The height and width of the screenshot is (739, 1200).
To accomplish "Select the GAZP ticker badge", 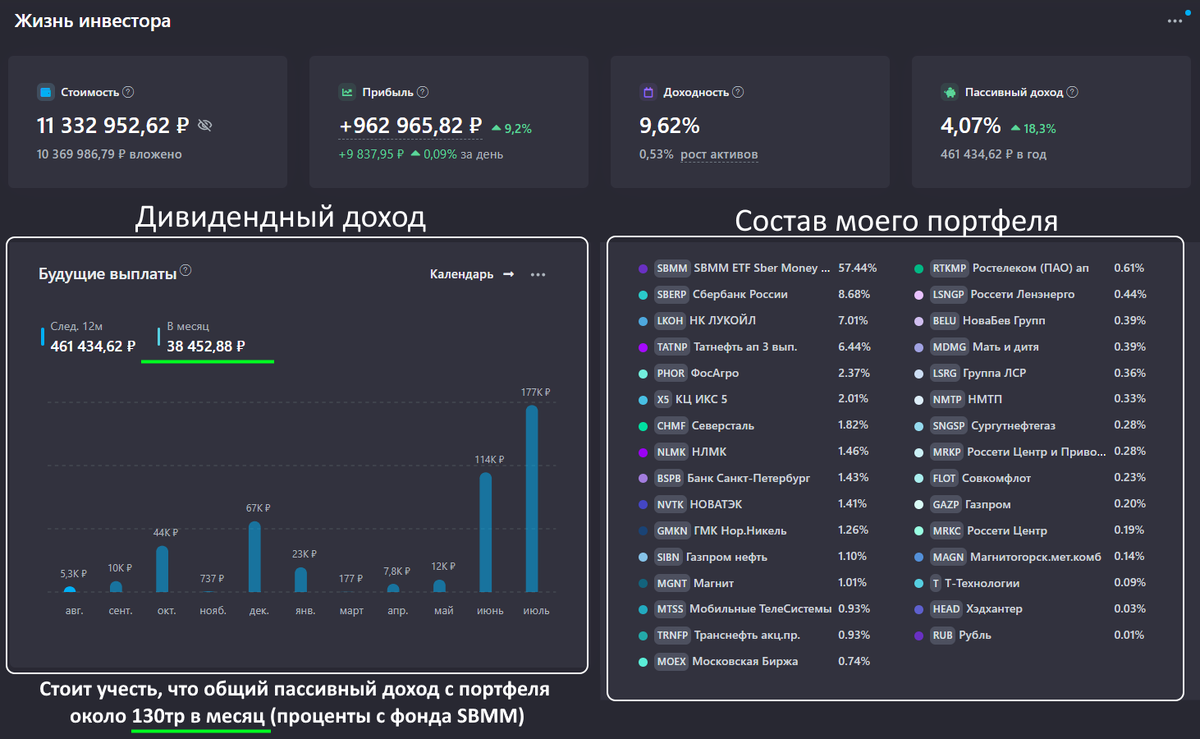I will [946, 504].
